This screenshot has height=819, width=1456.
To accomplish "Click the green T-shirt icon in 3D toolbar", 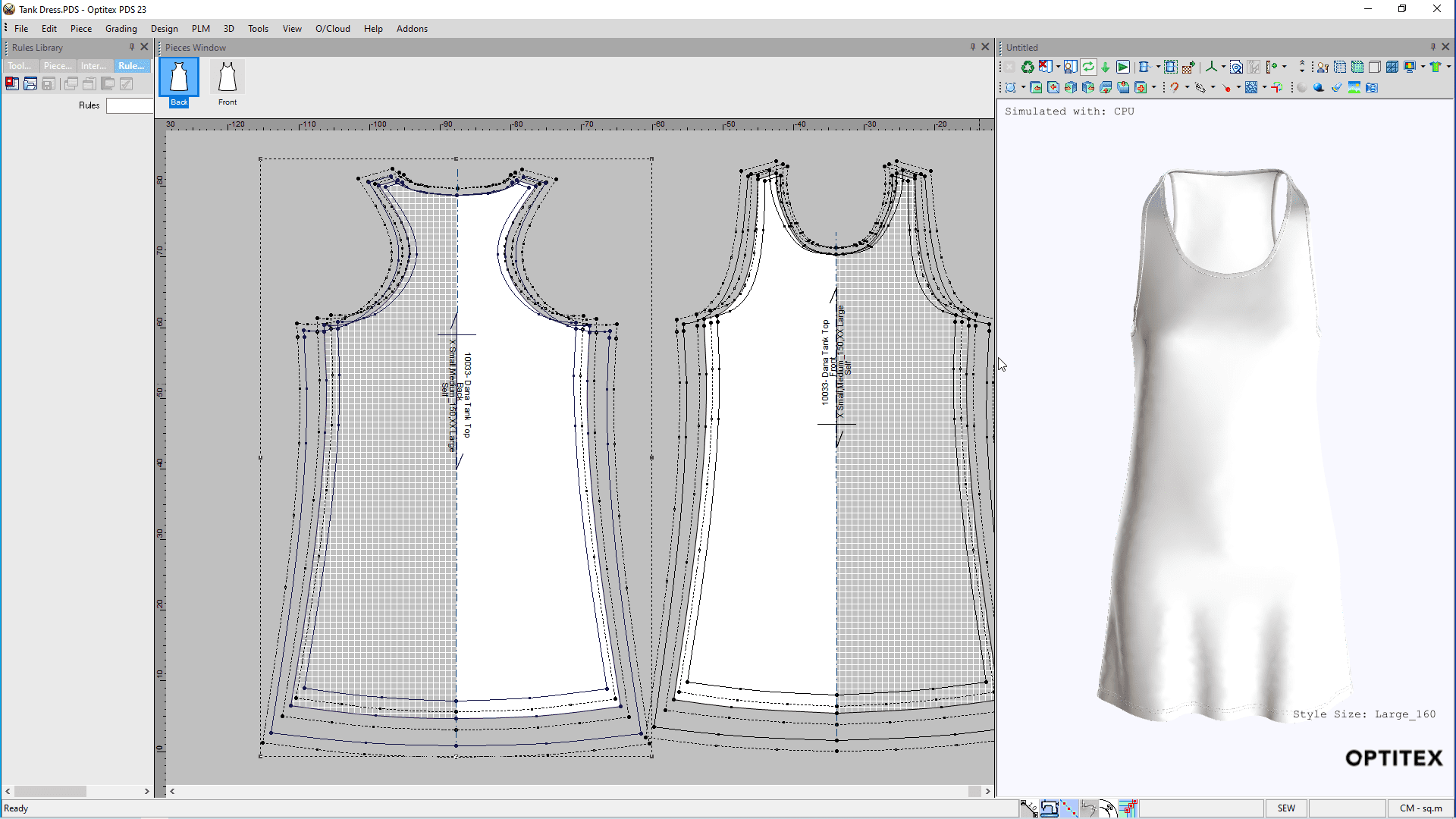I will pos(1436,67).
